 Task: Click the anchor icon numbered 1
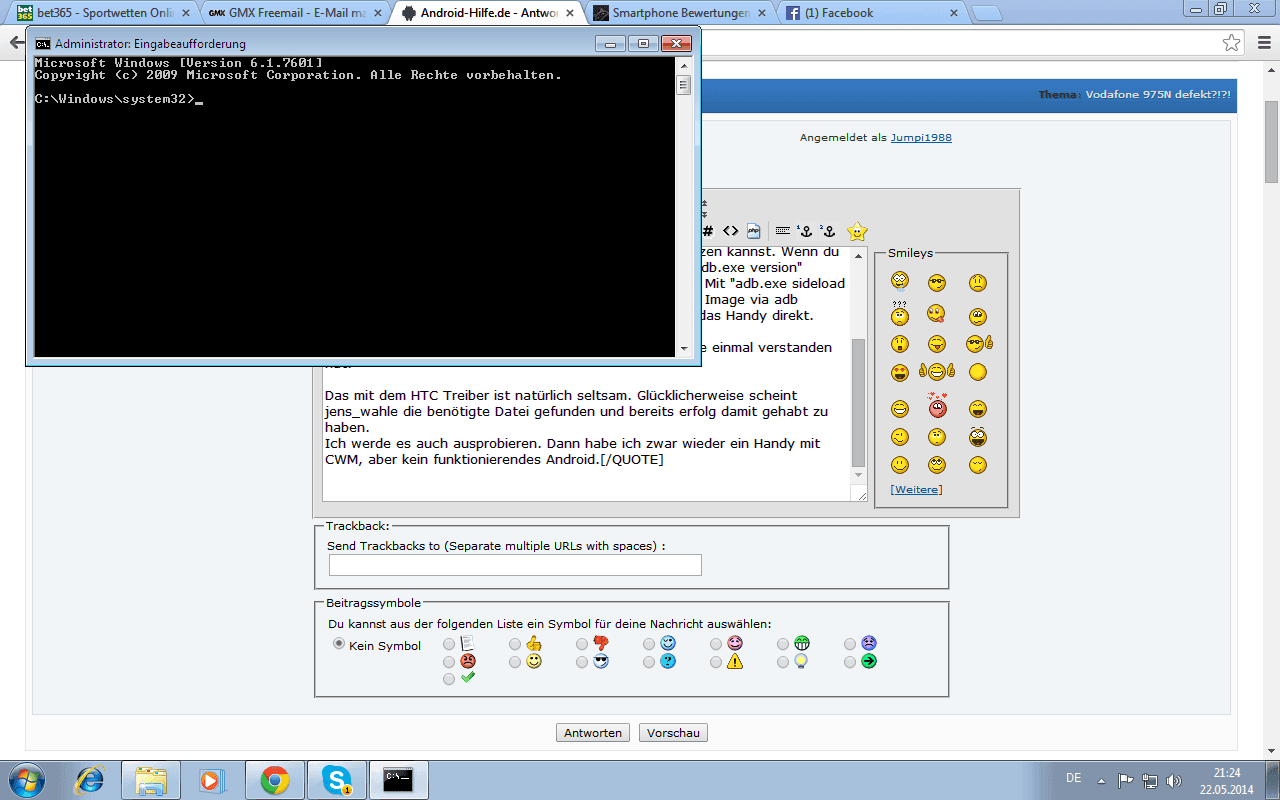tap(805, 231)
